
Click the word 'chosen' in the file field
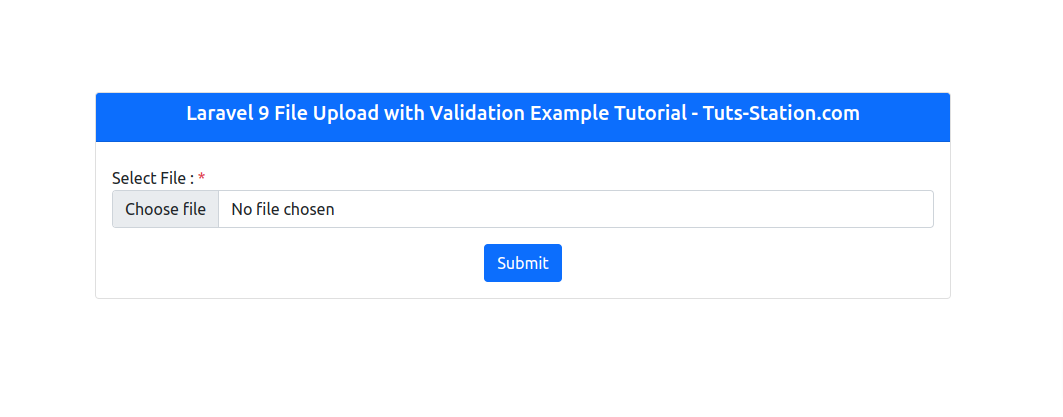point(309,209)
